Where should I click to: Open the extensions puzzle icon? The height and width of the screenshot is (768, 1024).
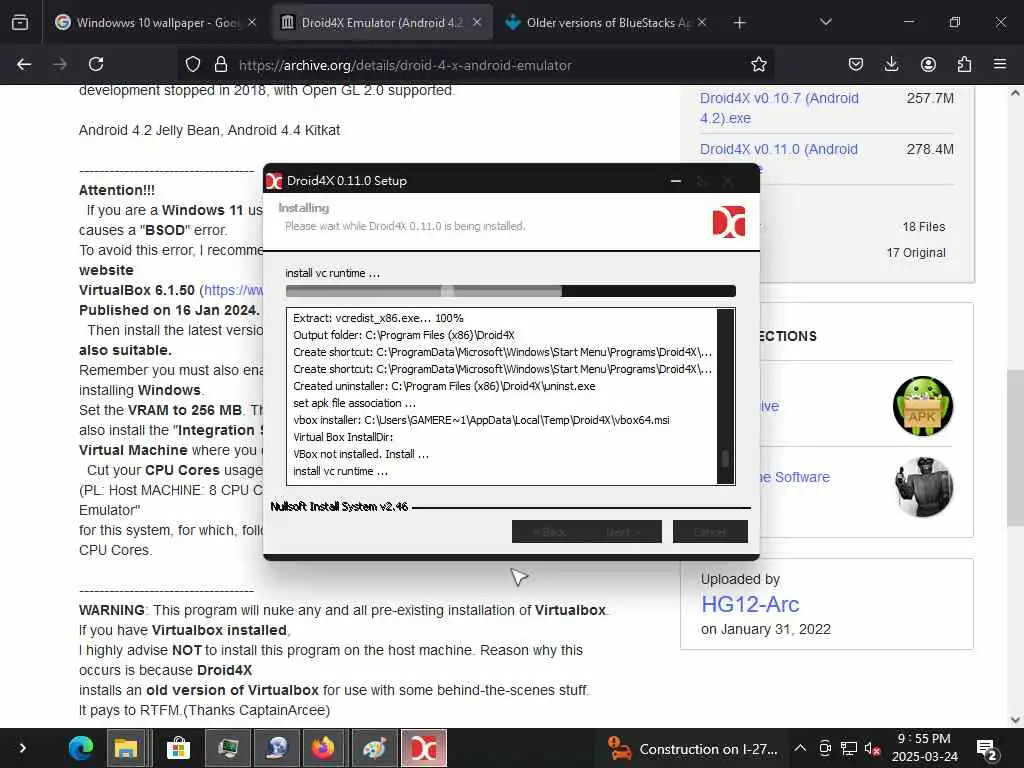[964, 64]
